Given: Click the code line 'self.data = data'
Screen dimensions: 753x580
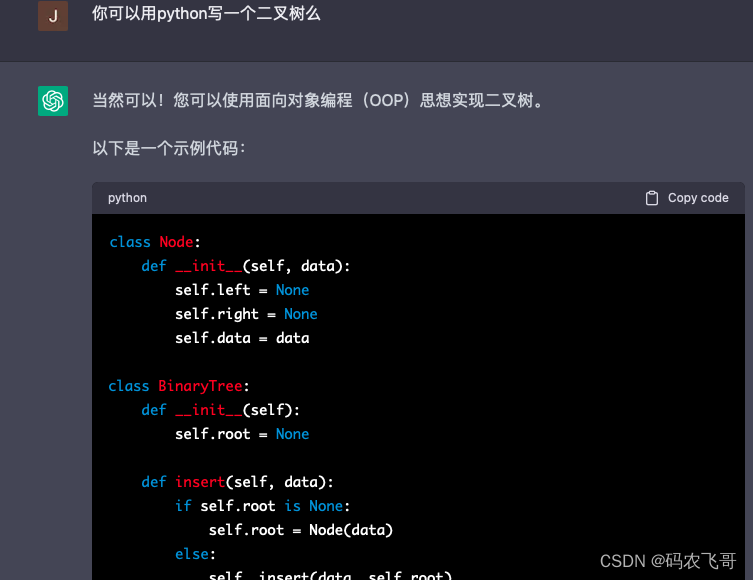Looking at the screenshot, I should [242, 338].
